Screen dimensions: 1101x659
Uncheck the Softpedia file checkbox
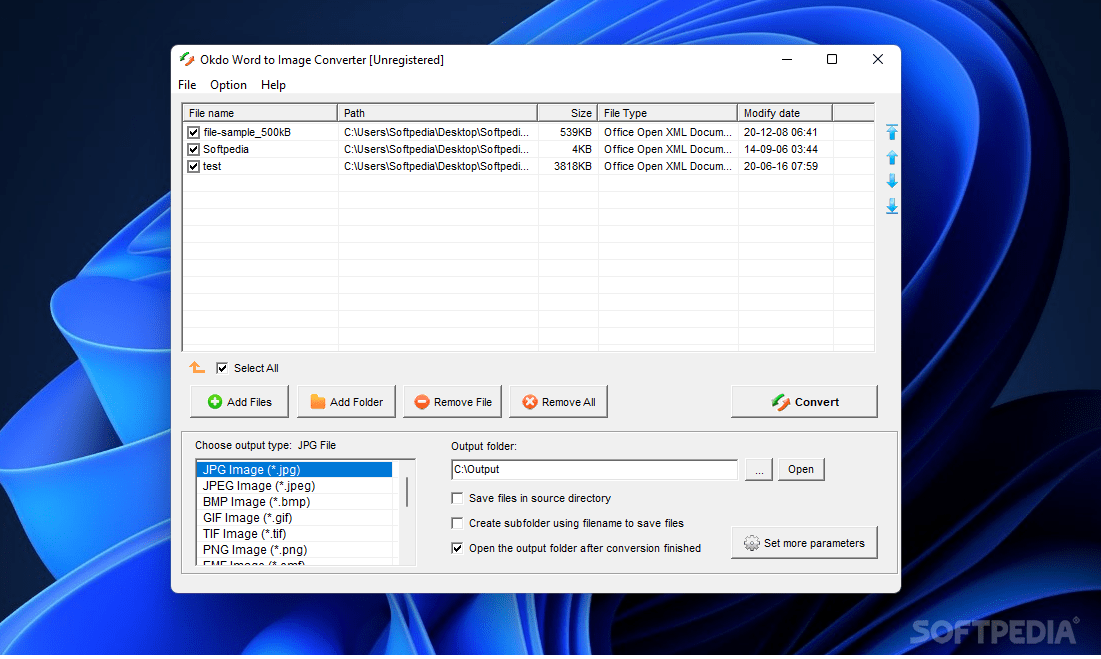point(193,149)
